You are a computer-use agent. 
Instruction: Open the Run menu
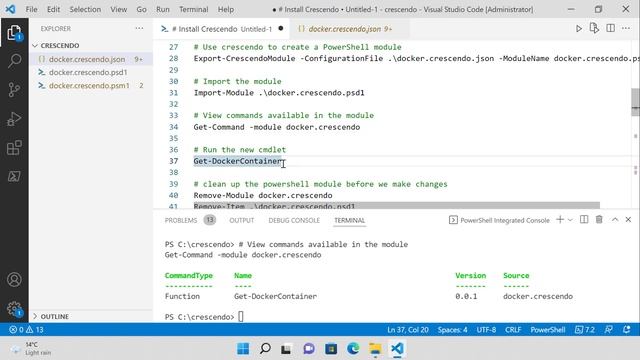pyautogui.click(x=162, y=9)
